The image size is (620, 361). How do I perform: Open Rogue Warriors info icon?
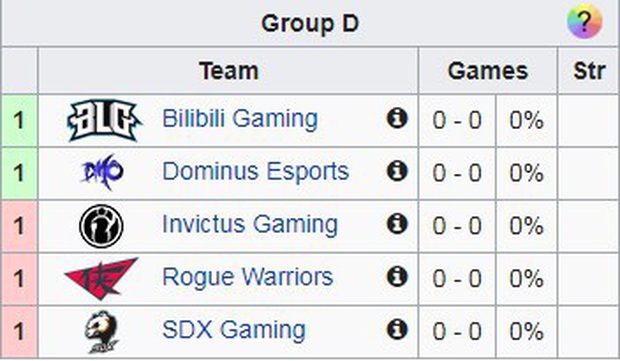pyautogui.click(x=397, y=276)
